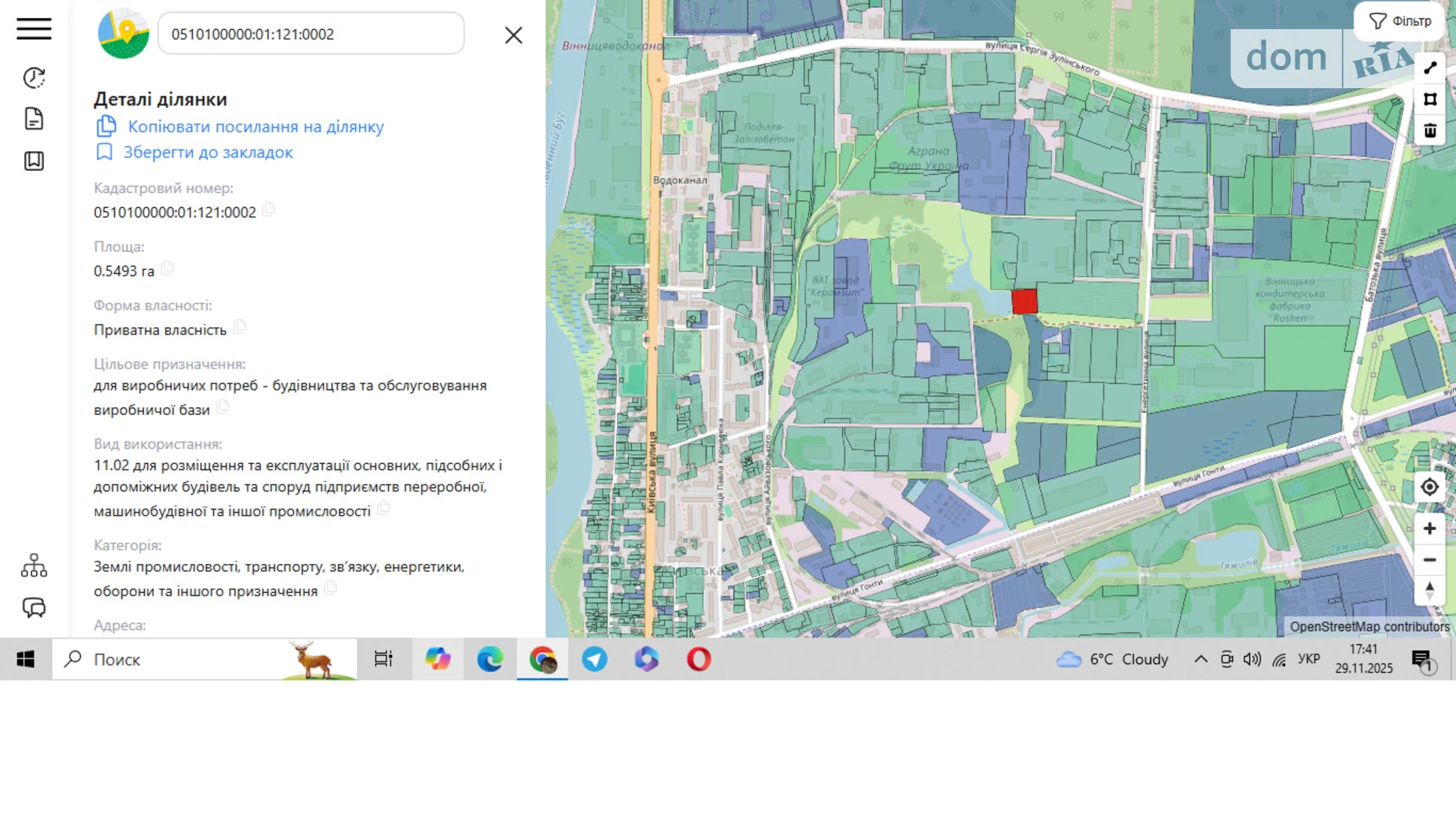This screenshot has height=819, width=1456.
Task: Open the bookmarks icon in left sidebar
Action: 34,161
